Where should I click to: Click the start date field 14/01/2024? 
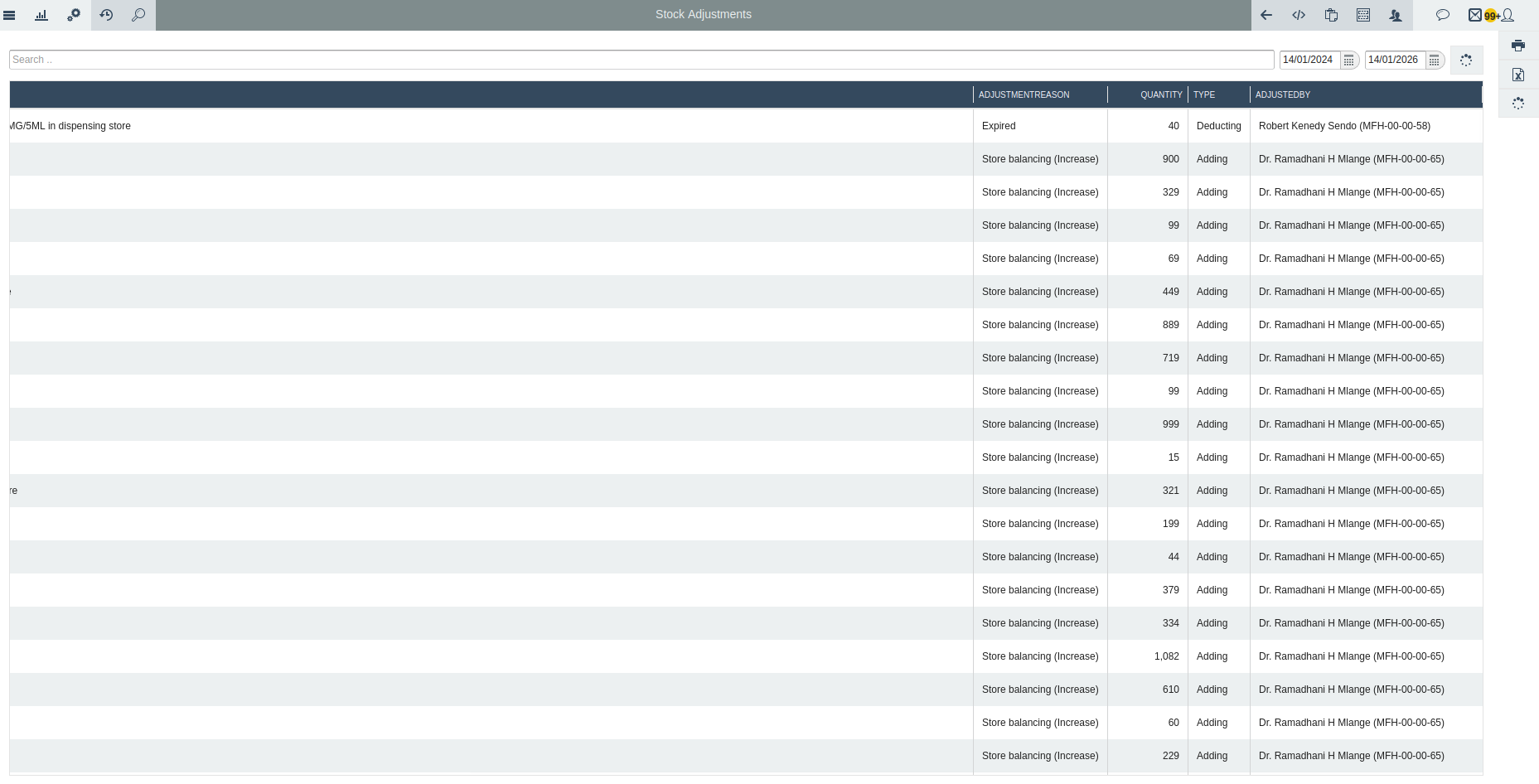click(1309, 60)
